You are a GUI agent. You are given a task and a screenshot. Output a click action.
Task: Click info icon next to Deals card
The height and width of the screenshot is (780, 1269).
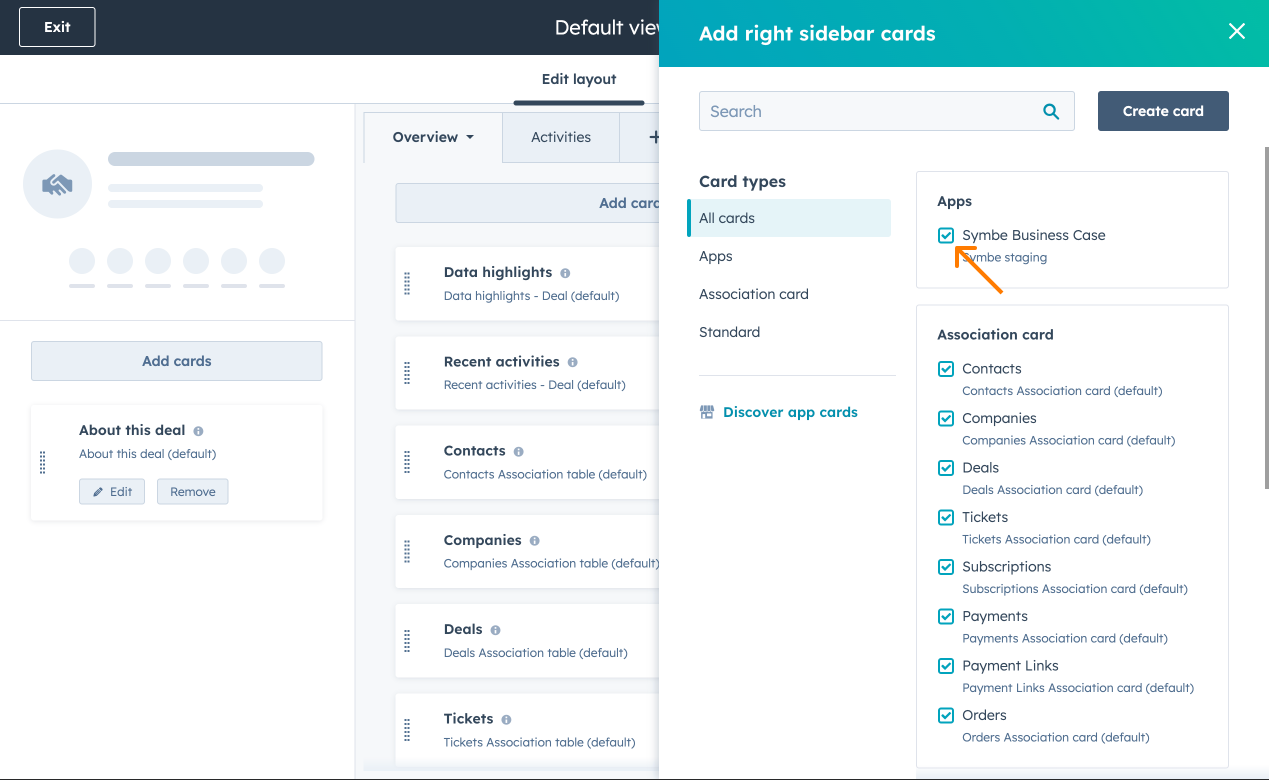click(x=495, y=630)
